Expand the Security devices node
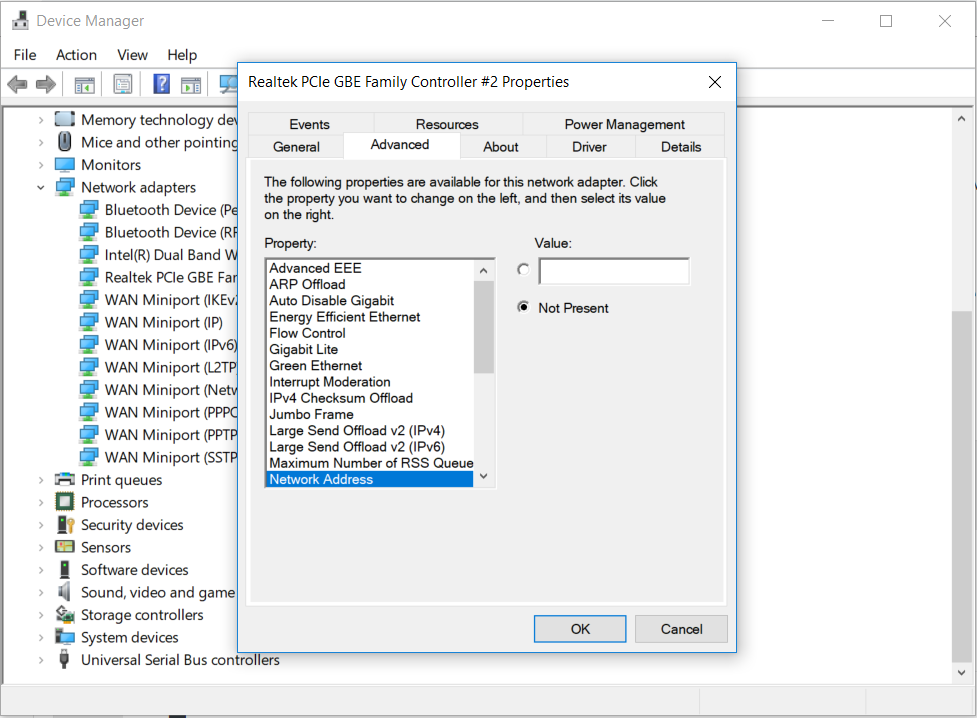977x718 pixels. 41,525
